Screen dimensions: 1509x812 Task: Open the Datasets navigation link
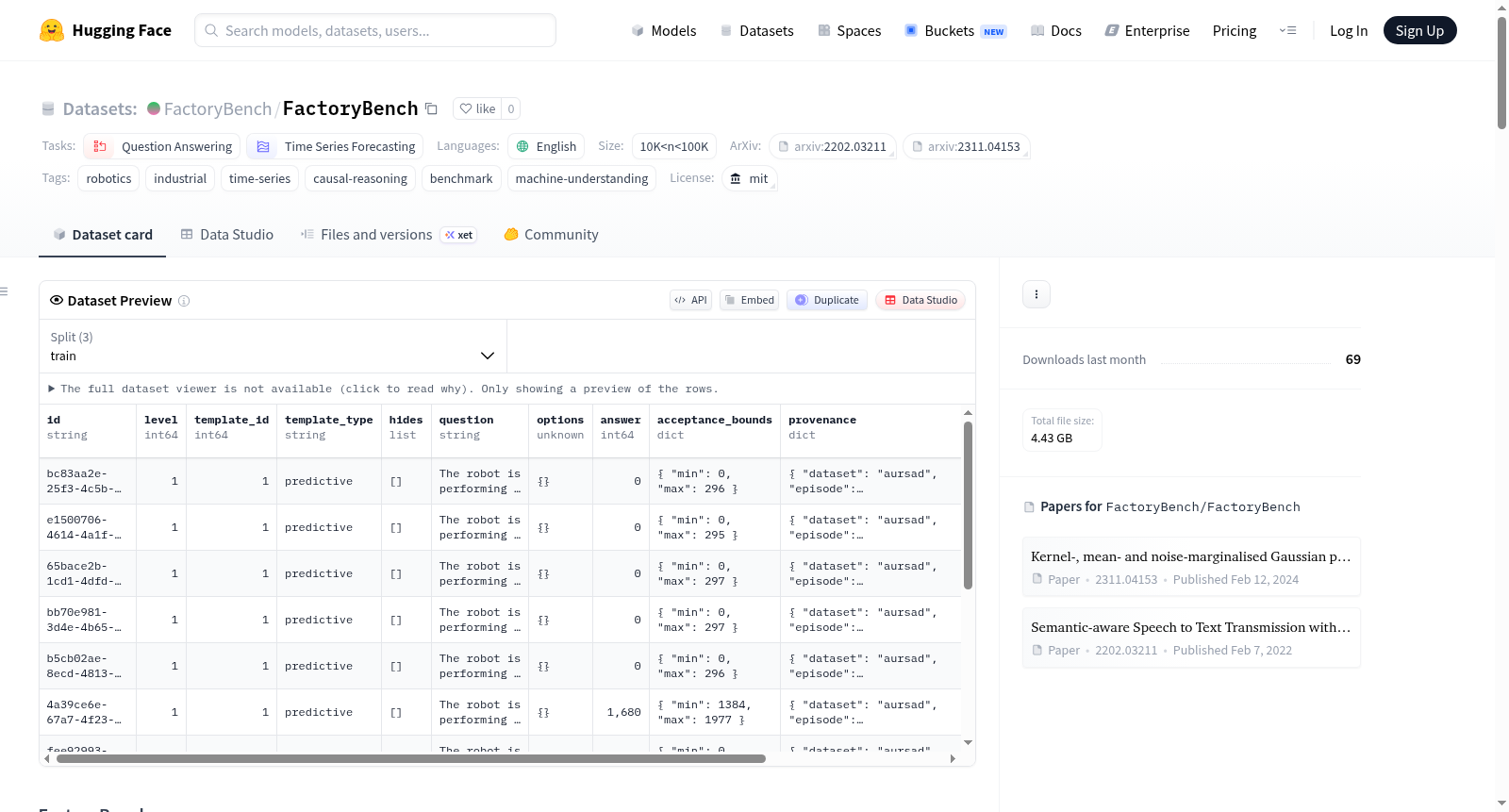coord(757,31)
